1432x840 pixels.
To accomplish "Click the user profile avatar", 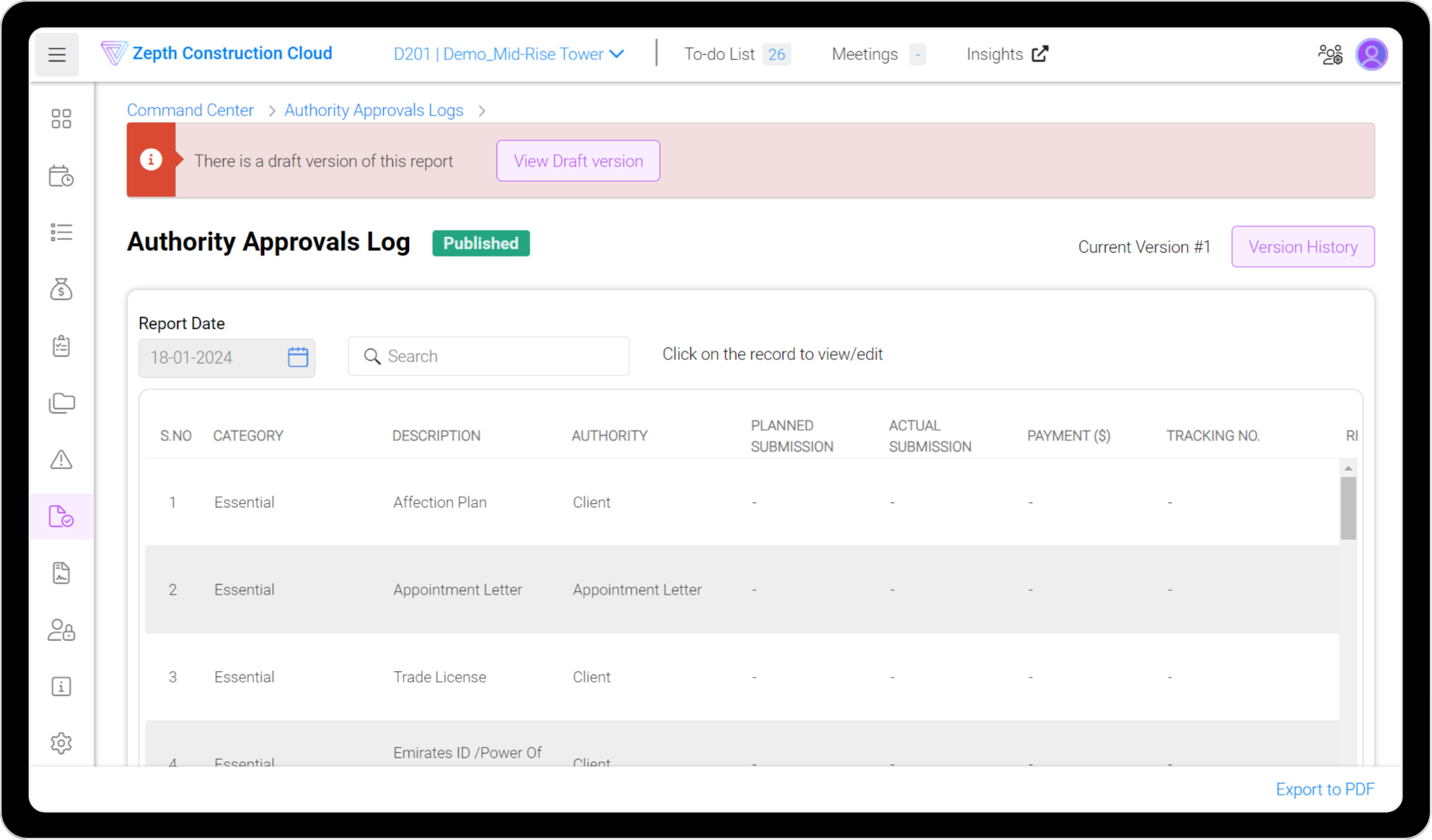I will (1371, 55).
